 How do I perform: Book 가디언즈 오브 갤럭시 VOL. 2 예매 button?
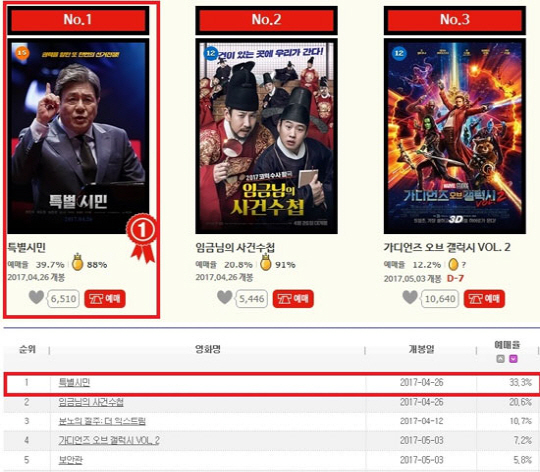[x=485, y=298]
